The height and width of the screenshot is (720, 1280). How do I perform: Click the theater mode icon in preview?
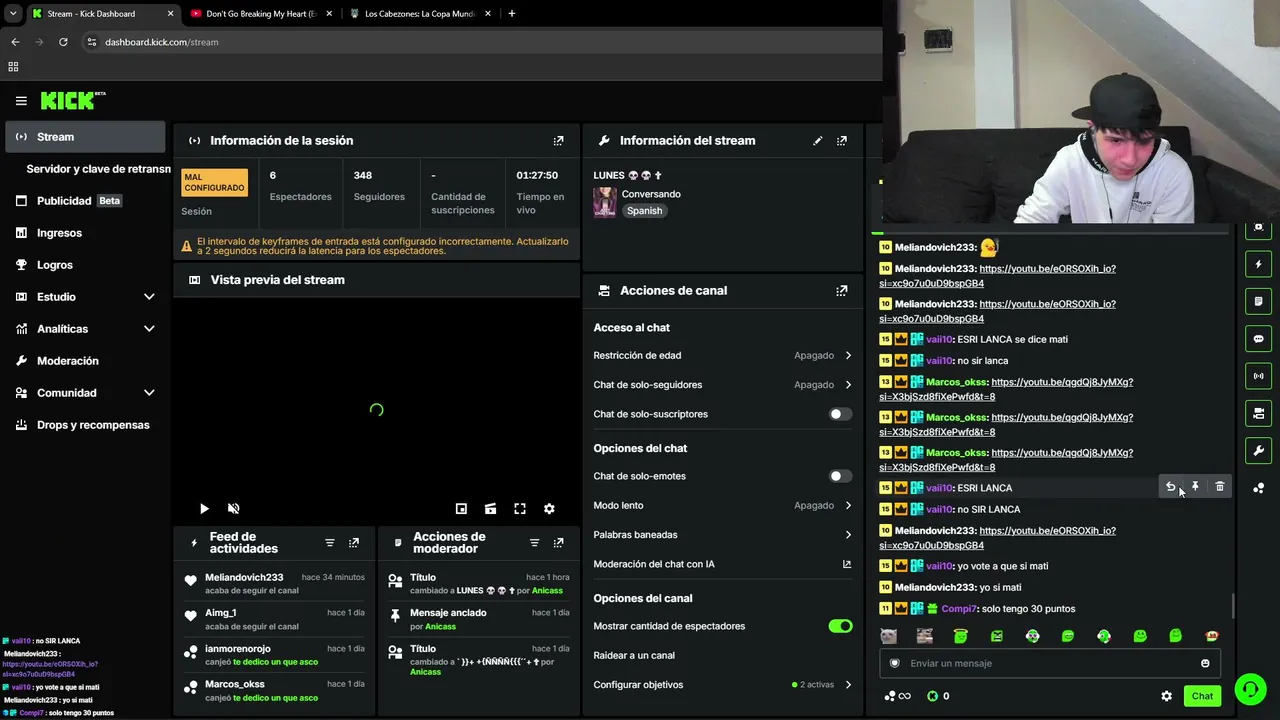pyautogui.click(x=490, y=509)
